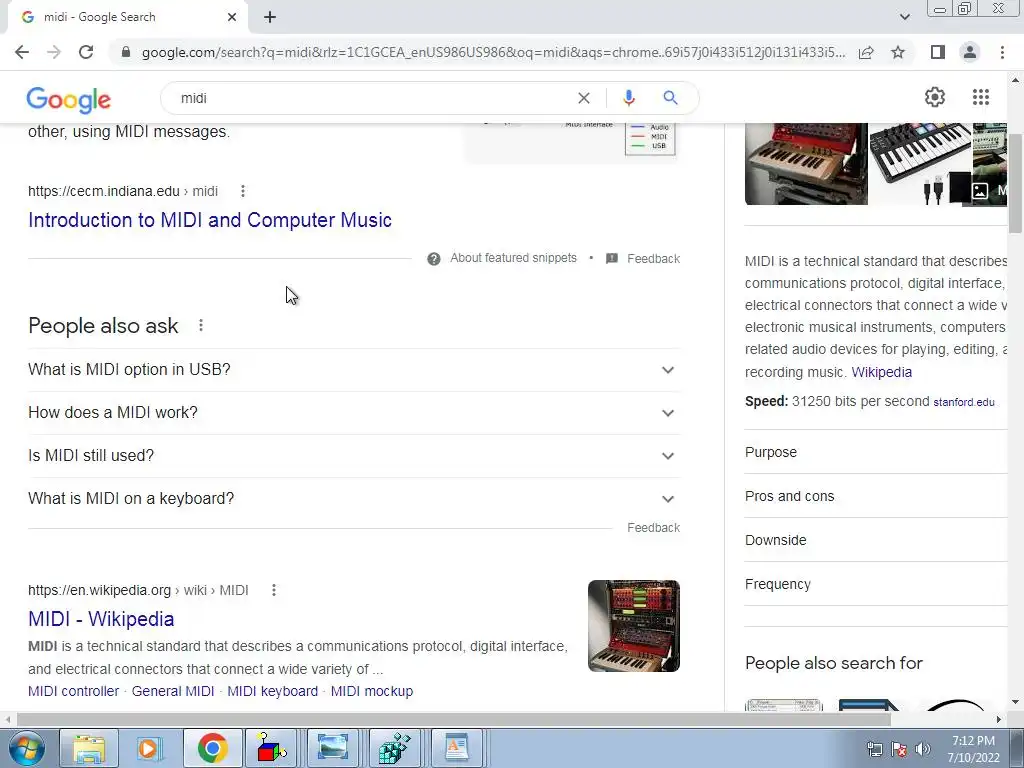Bookmark this page with the star

point(898,52)
